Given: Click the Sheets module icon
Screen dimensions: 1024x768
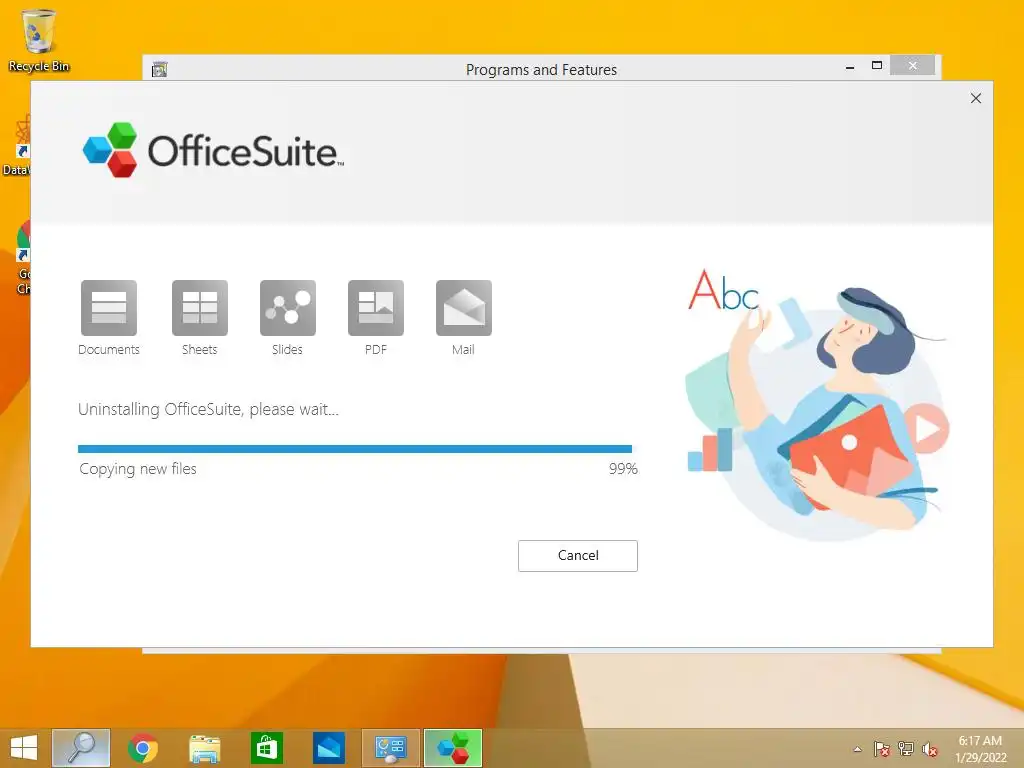Looking at the screenshot, I should tap(200, 308).
